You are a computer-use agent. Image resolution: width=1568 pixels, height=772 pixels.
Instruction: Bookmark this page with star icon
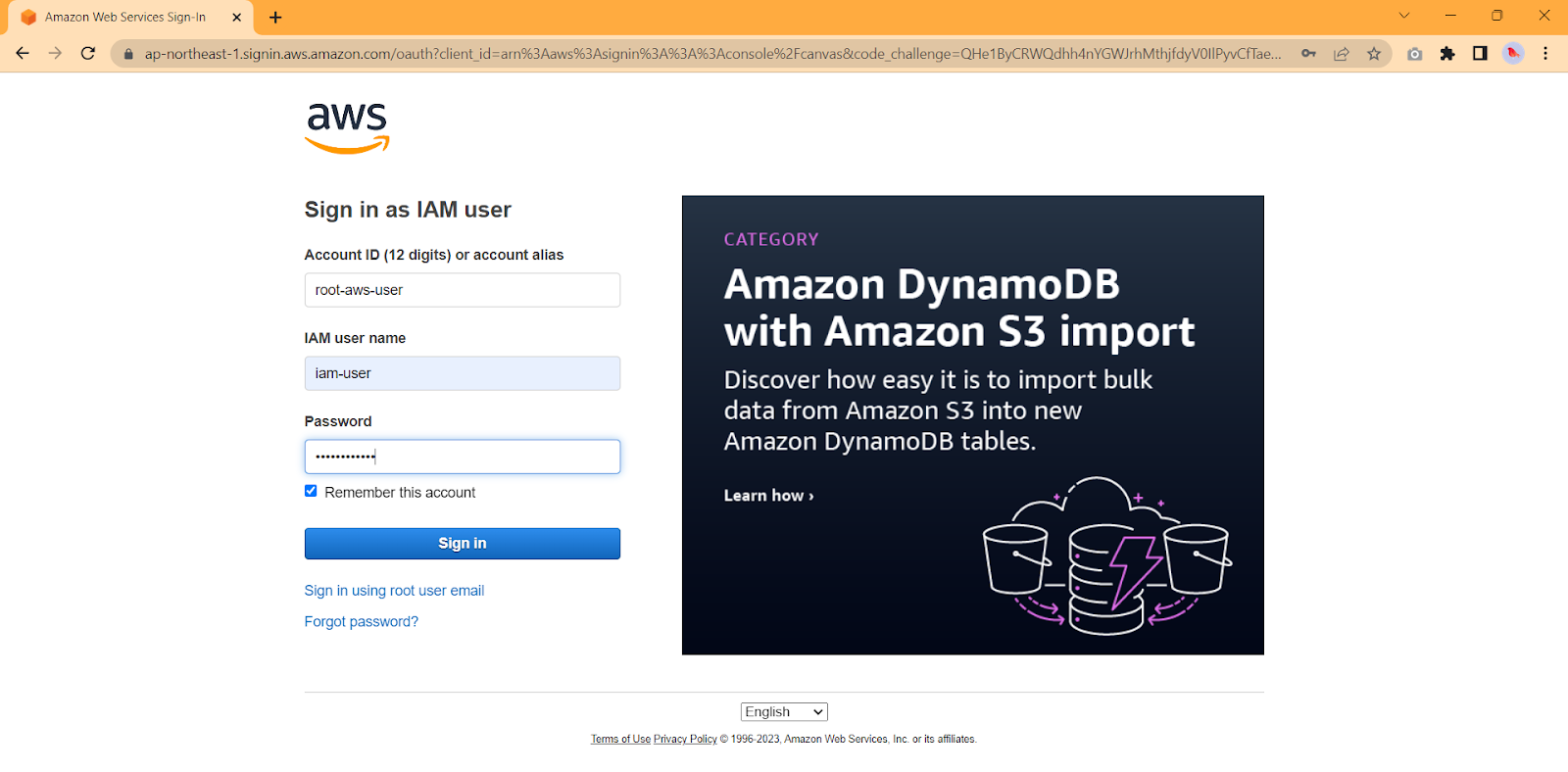(x=1374, y=54)
